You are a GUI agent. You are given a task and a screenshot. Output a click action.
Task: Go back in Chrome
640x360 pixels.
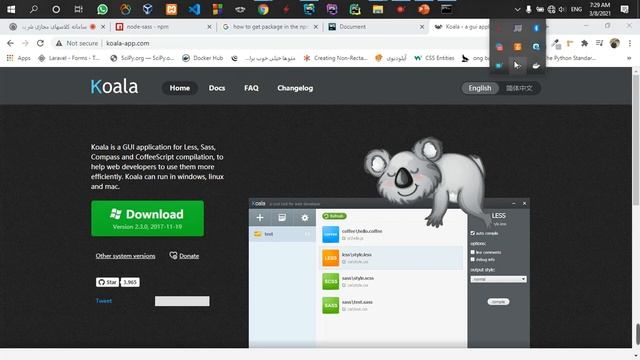[x=11, y=43]
